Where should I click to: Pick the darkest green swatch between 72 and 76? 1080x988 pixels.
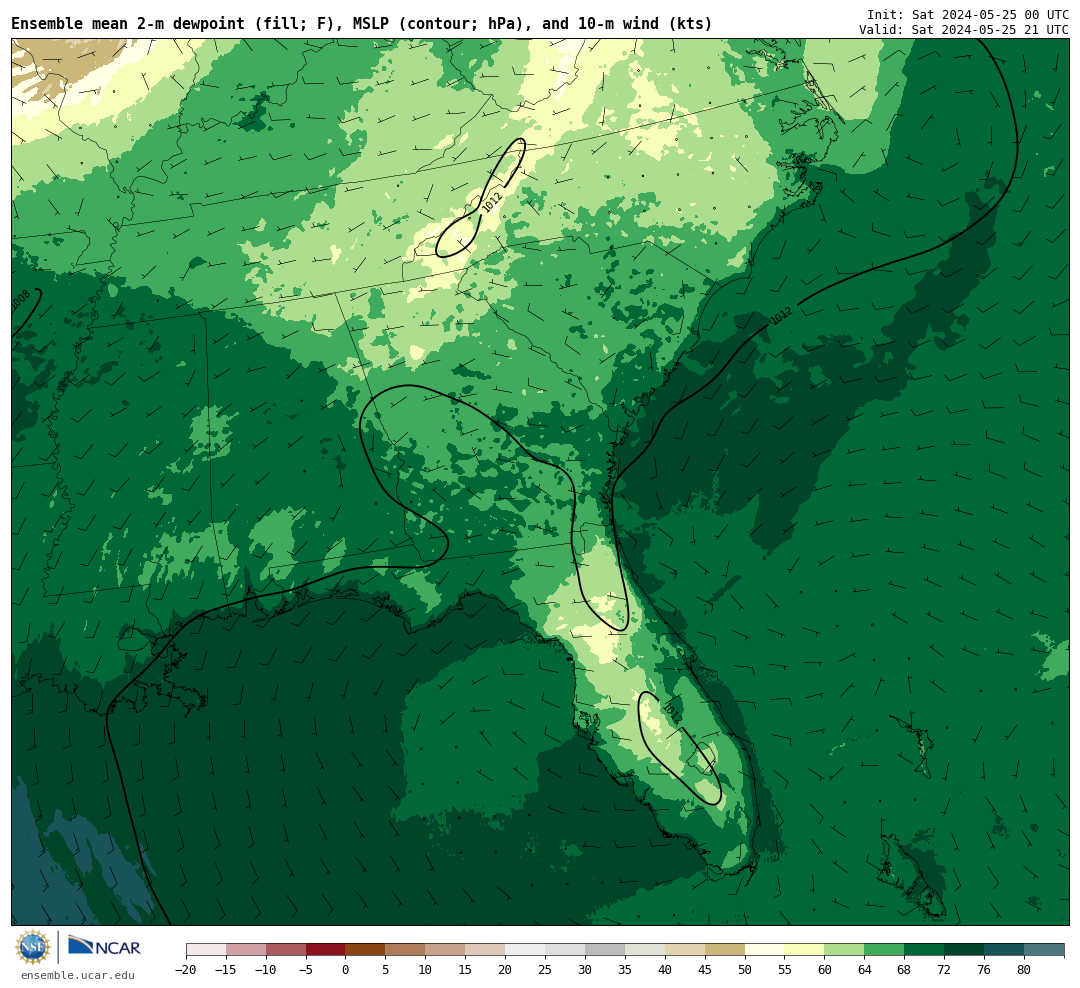pos(965,950)
